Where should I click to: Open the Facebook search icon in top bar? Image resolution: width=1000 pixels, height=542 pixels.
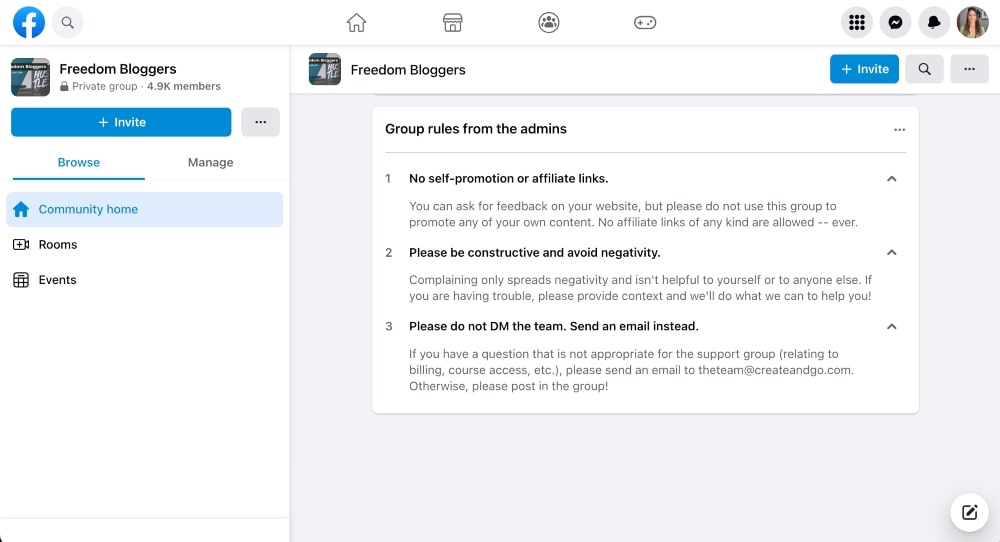[67, 22]
